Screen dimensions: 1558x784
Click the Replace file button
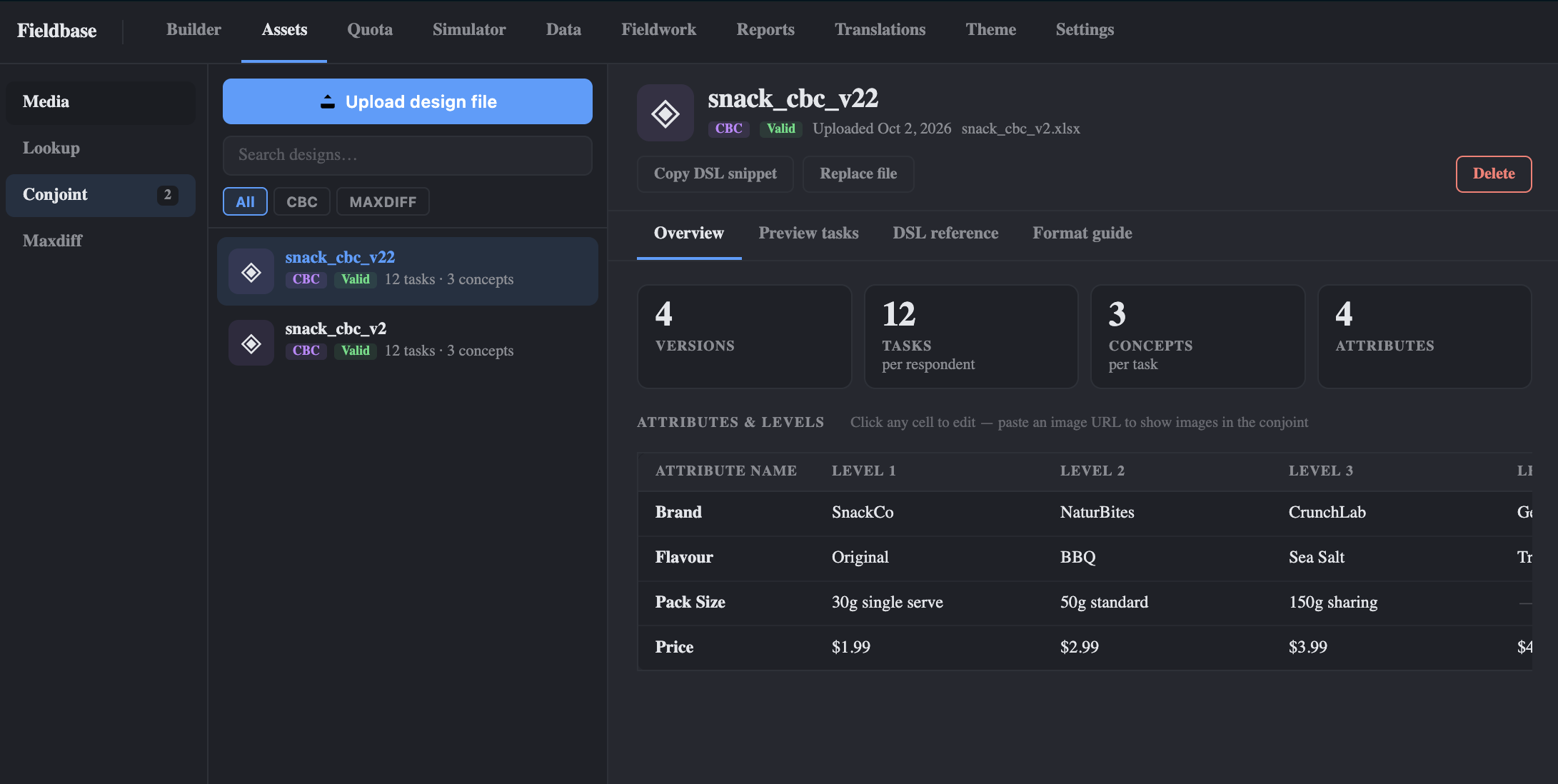tap(858, 174)
